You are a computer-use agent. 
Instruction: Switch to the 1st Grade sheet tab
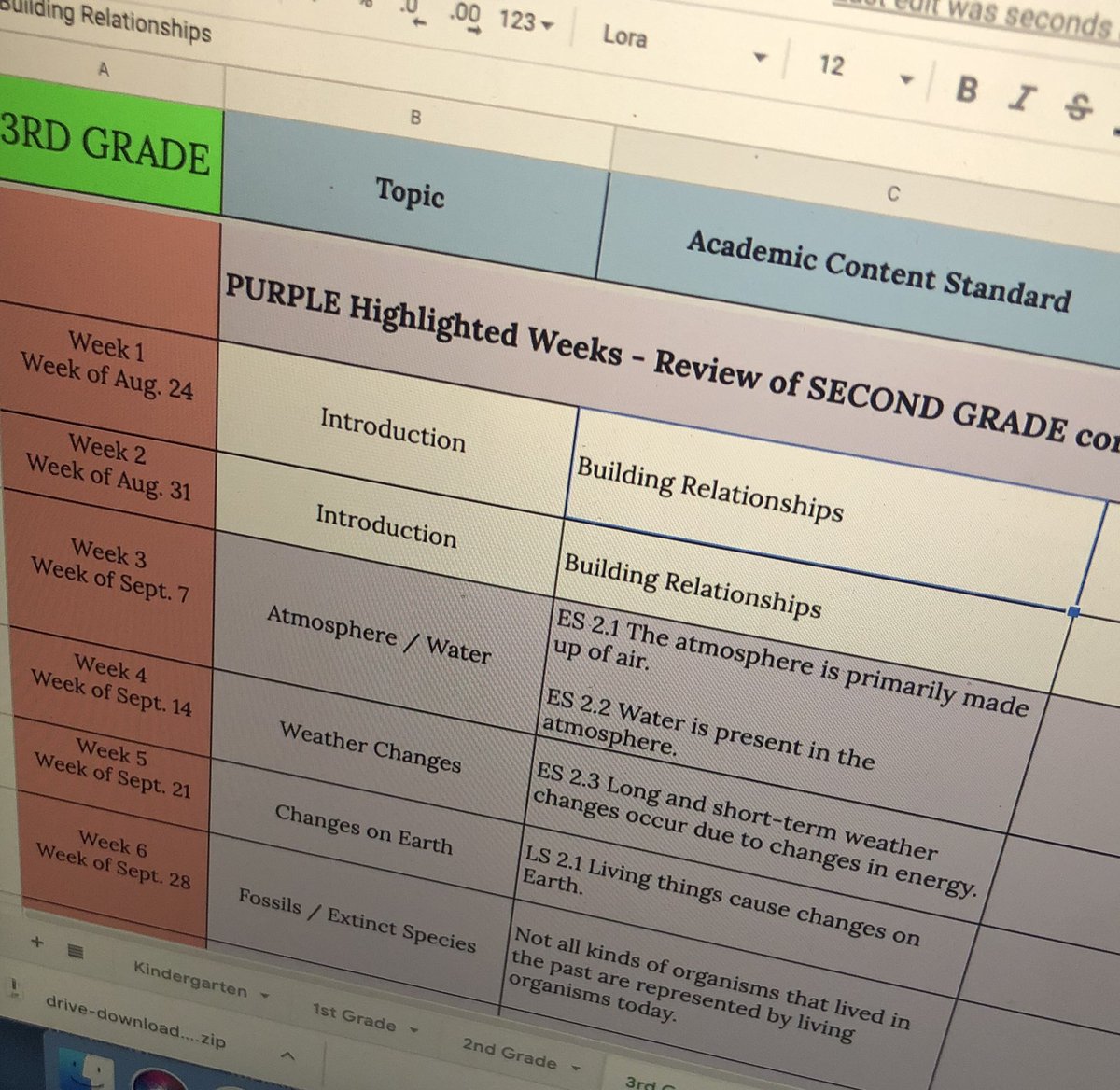point(354,1017)
